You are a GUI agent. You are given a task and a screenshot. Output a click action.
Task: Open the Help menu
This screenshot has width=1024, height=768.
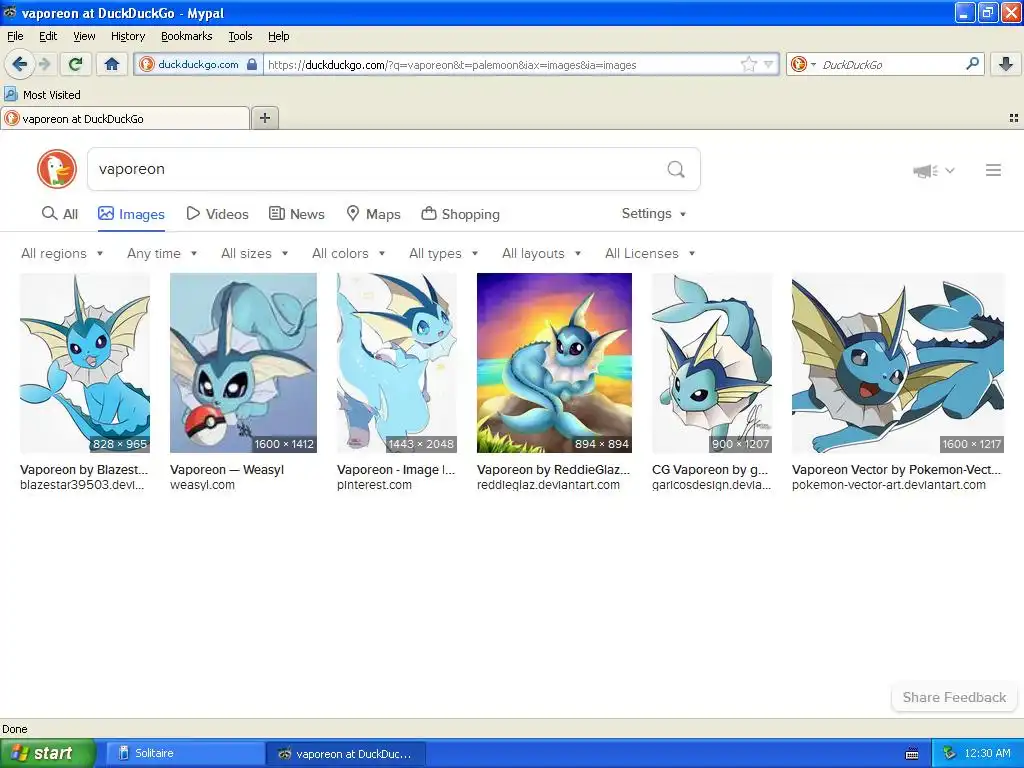coord(278,36)
